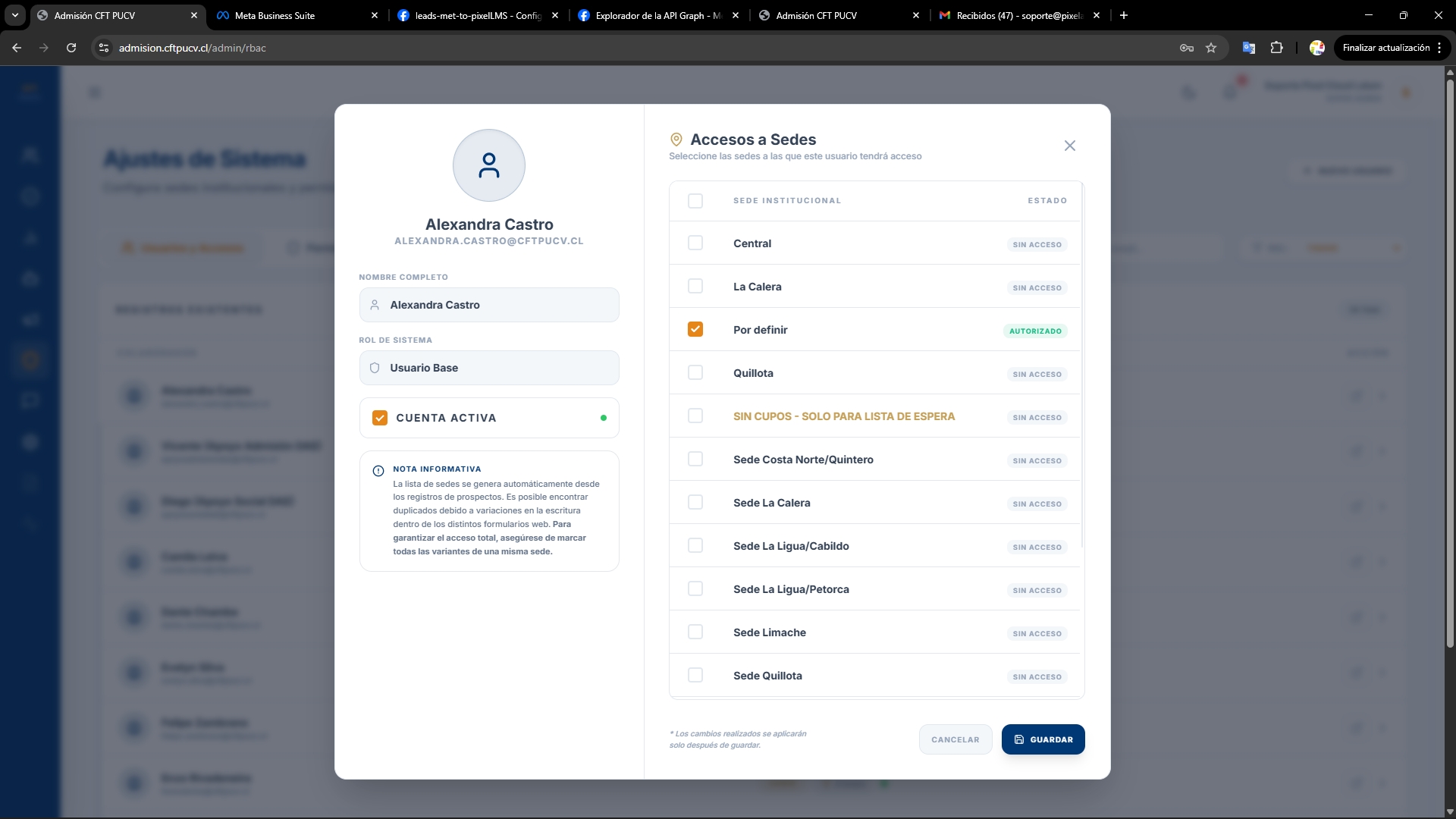Uncheck the Por definir sede

pyautogui.click(x=695, y=329)
